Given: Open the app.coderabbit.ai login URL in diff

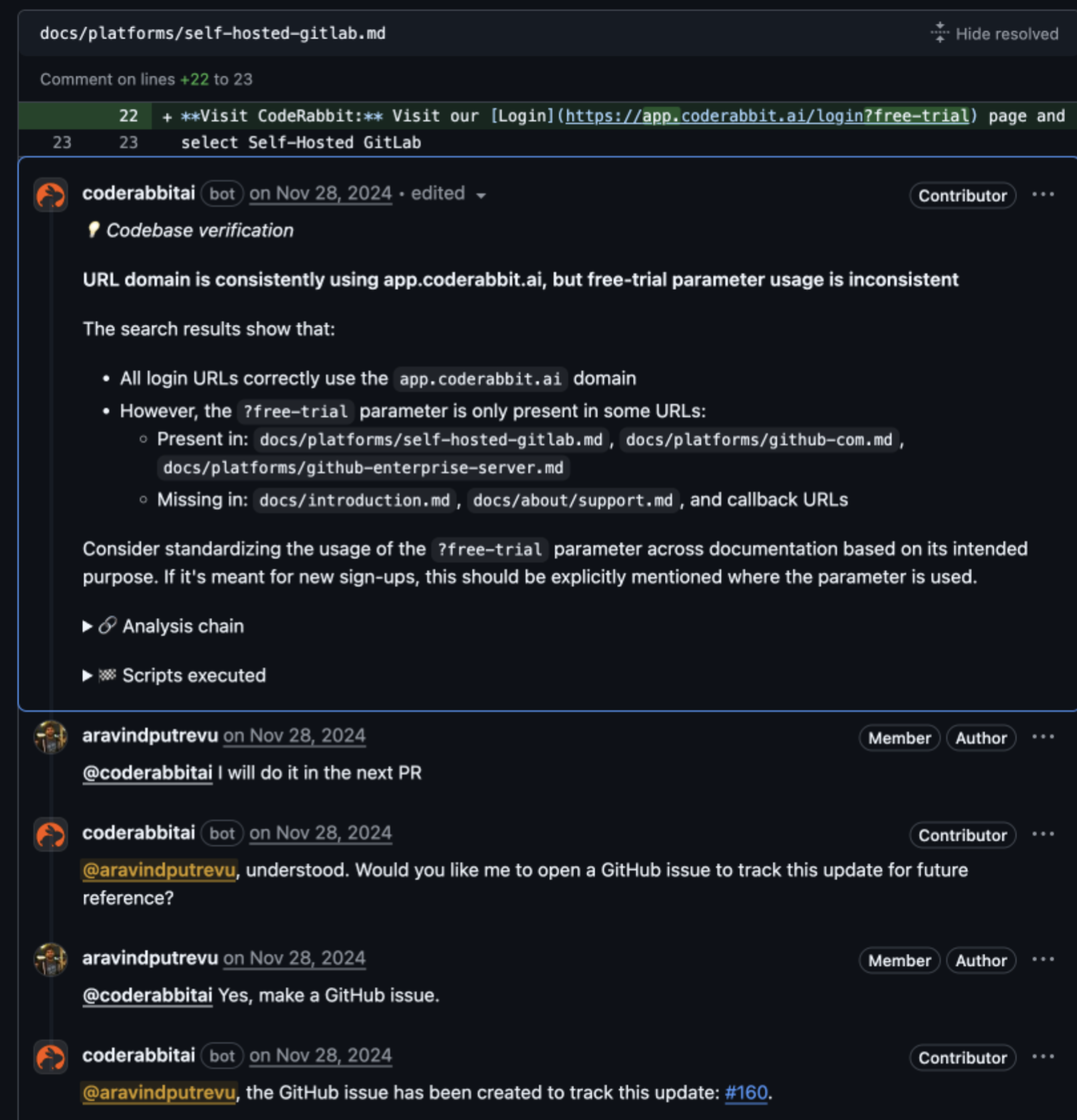Looking at the screenshot, I should click(767, 116).
